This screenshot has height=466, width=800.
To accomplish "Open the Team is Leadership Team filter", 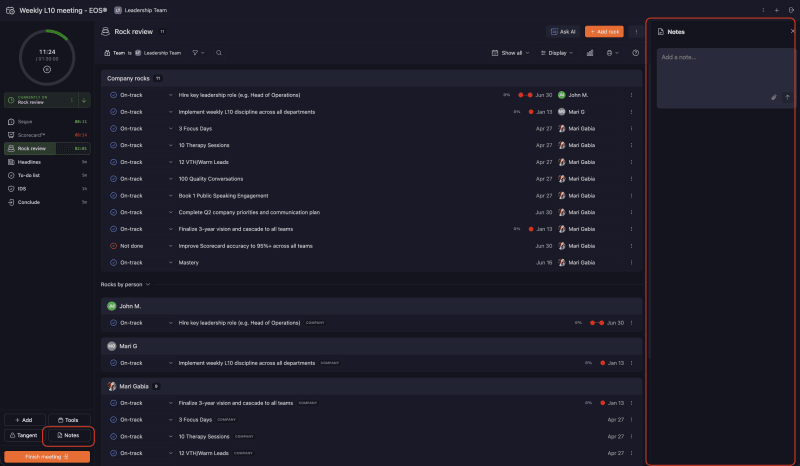I will click(x=142, y=53).
